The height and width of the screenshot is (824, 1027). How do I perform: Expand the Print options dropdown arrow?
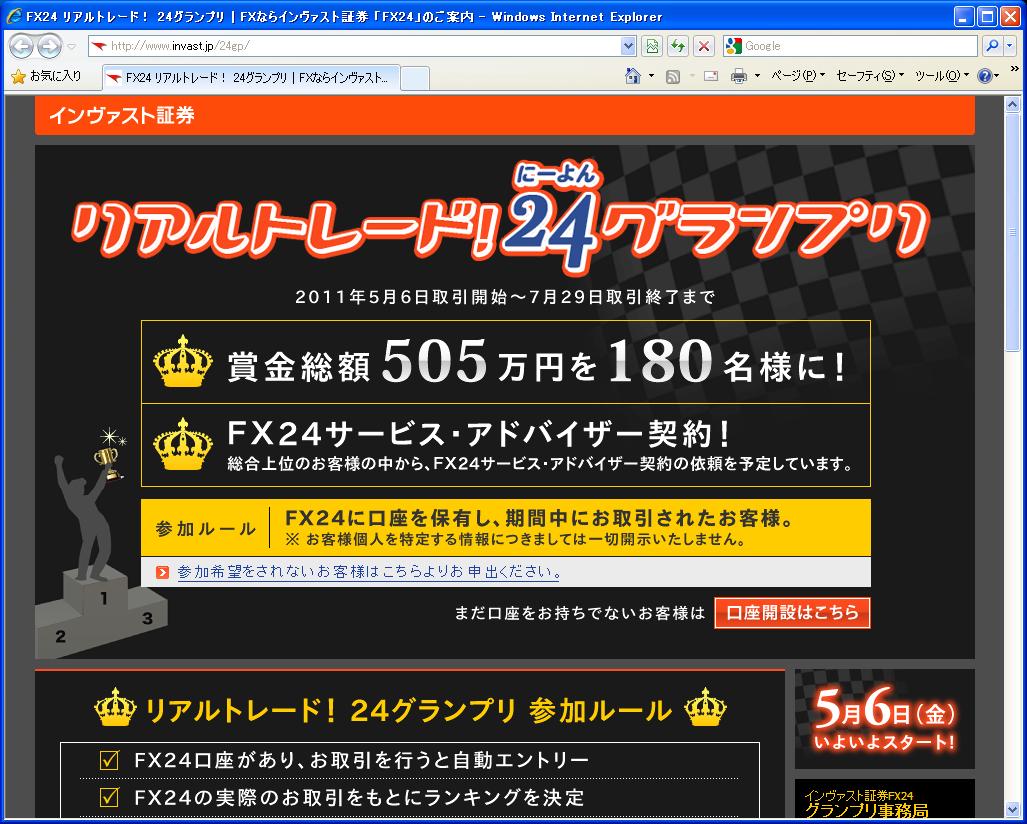pos(757,76)
